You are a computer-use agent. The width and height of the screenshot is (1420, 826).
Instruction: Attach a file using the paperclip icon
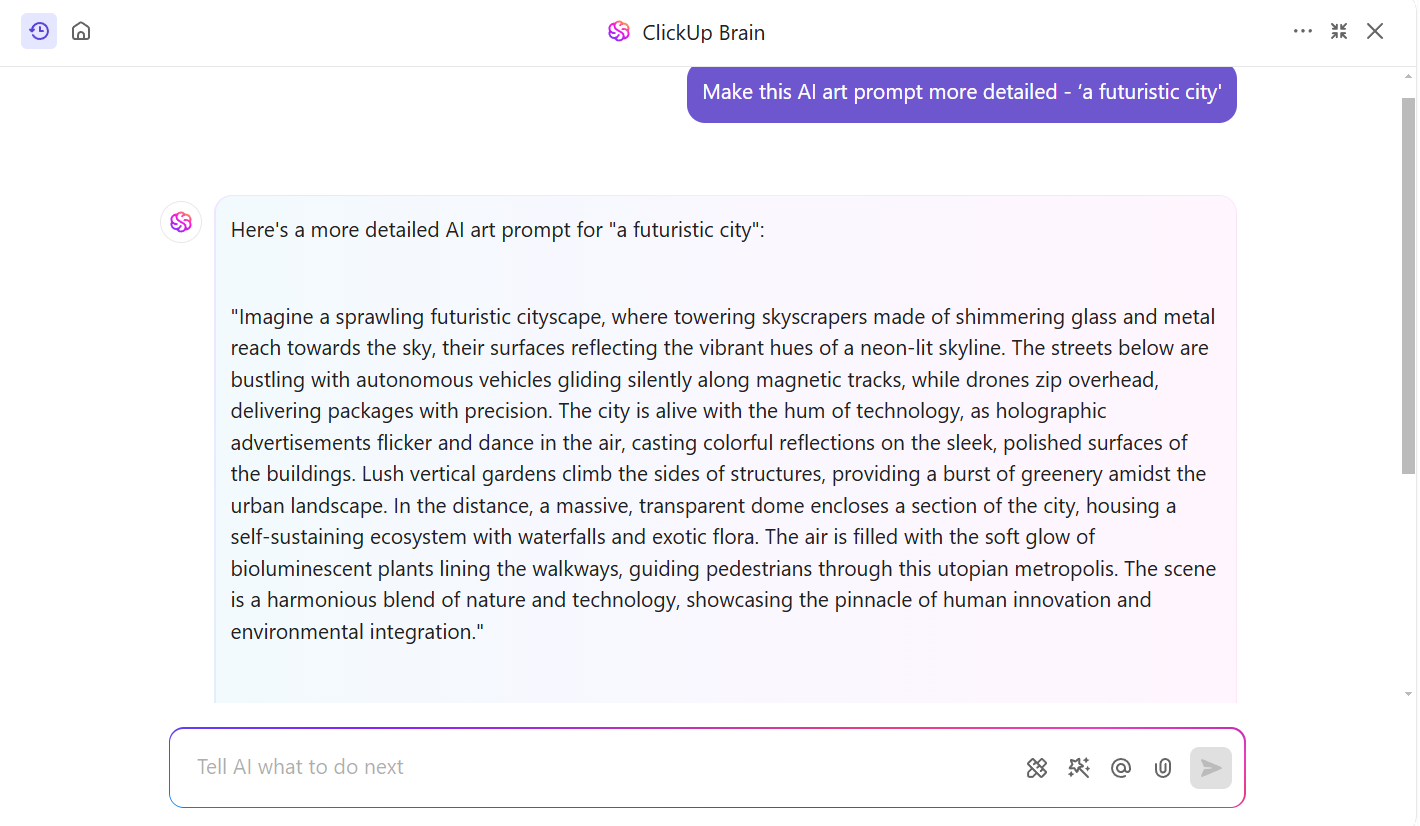click(x=1162, y=768)
